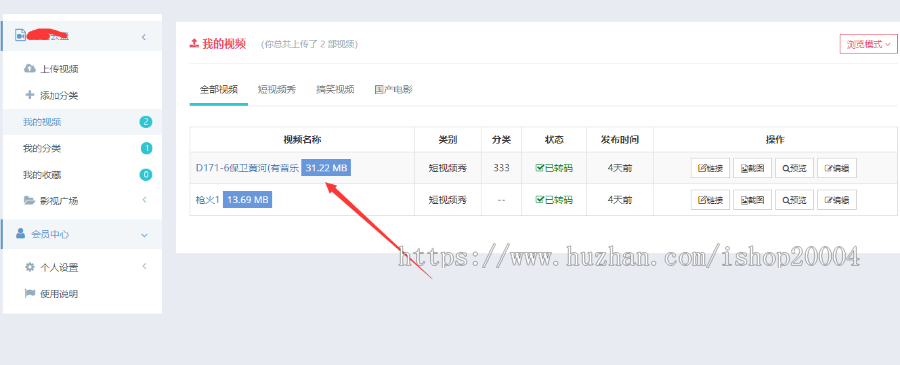Click the 333 category cell
Viewport: 900px width, 365px height.
(x=501, y=168)
